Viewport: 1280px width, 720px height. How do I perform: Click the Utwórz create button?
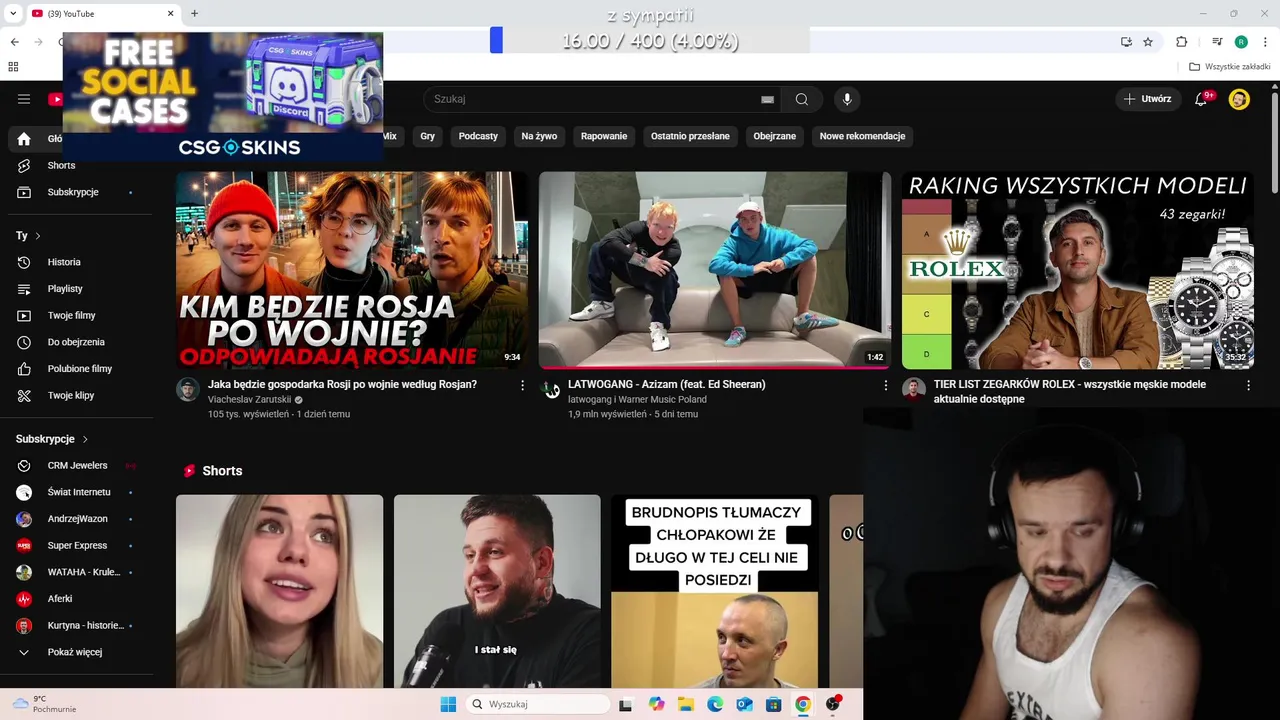[x=1147, y=99]
